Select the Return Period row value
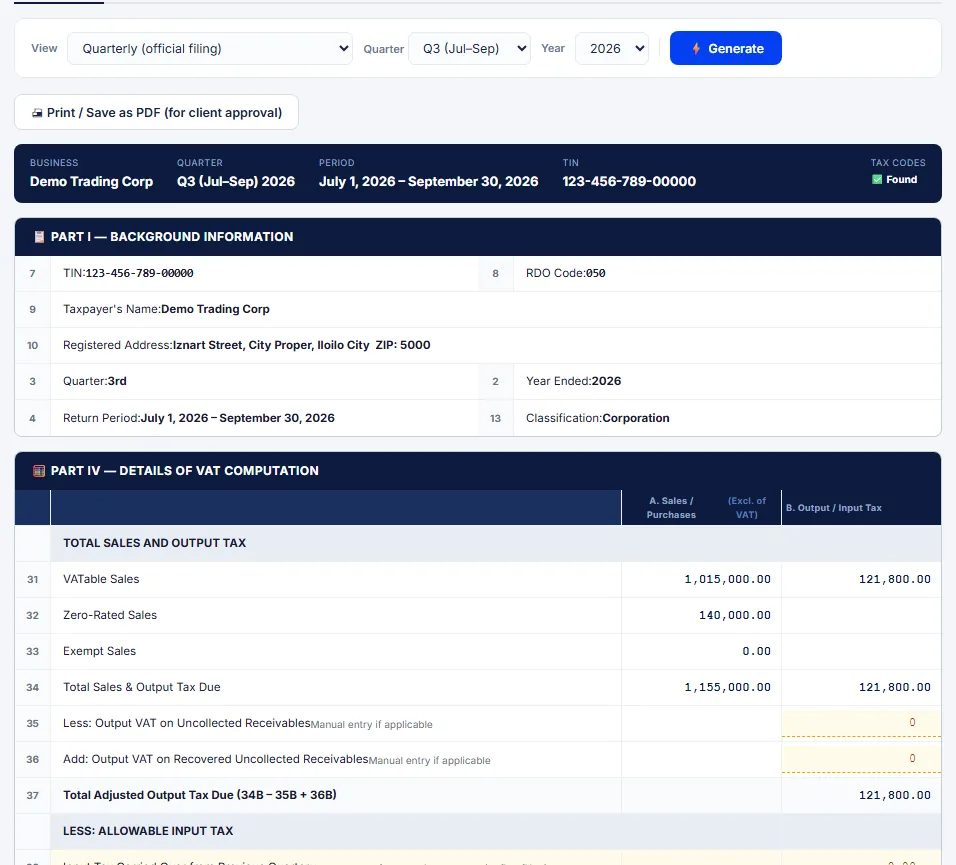The width and height of the screenshot is (956, 865). tap(238, 418)
